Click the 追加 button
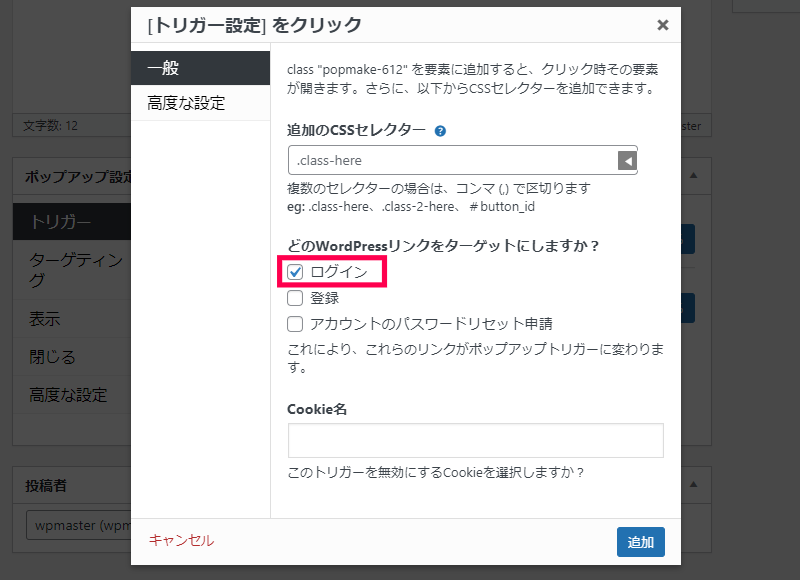Image resolution: width=800 pixels, height=580 pixels. 640,542
